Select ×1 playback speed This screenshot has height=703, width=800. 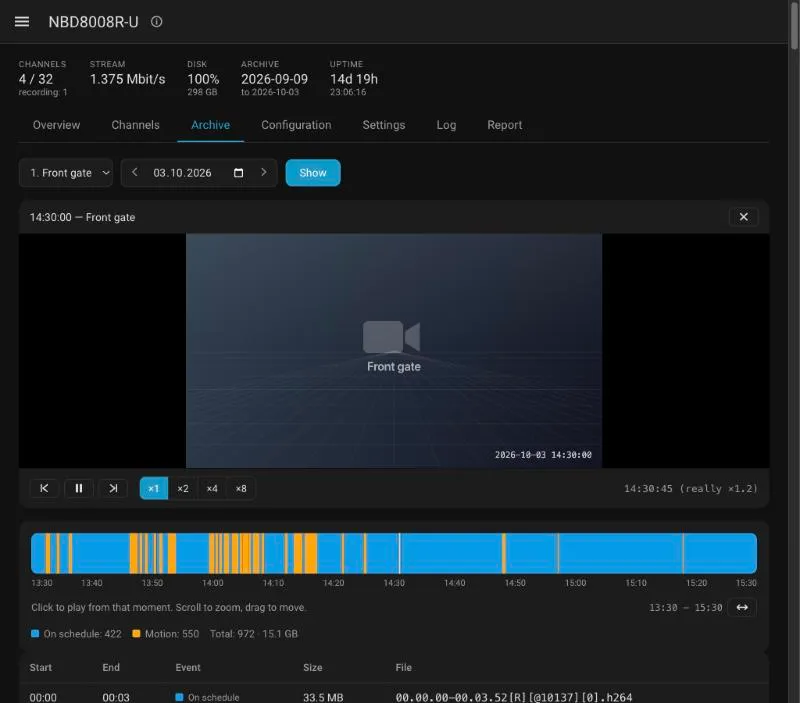[154, 488]
